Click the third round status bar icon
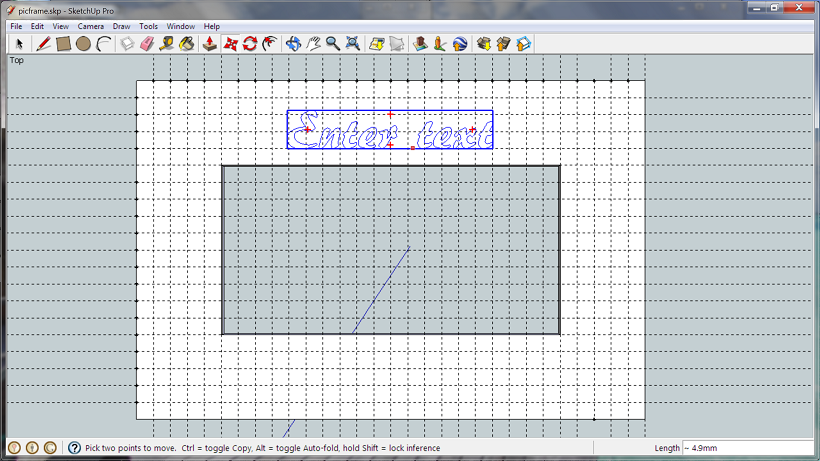The width and height of the screenshot is (820, 461). coord(50,448)
